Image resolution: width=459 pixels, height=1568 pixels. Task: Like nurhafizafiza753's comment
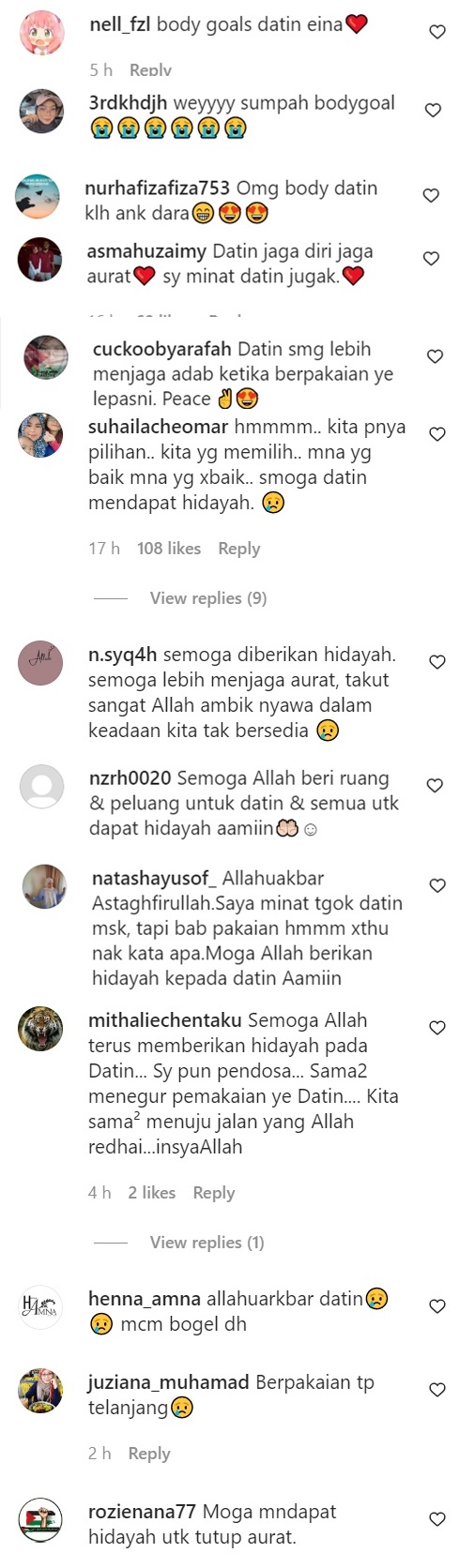[x=431, y=195]
